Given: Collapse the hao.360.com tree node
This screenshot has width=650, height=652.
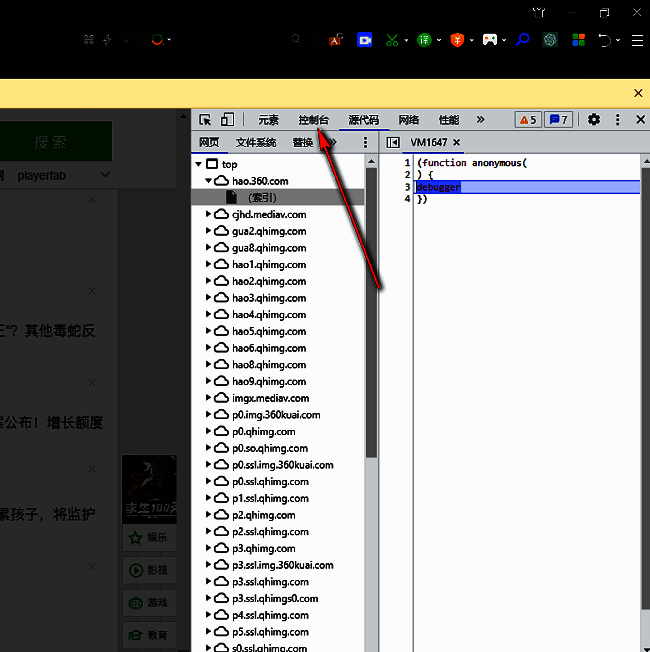Looking at the screenshot, I should (x=209, y=181).
